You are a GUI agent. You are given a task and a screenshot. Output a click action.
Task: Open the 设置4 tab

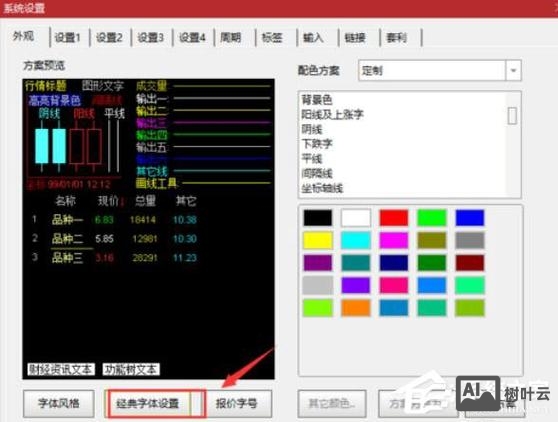click(192, 37)
